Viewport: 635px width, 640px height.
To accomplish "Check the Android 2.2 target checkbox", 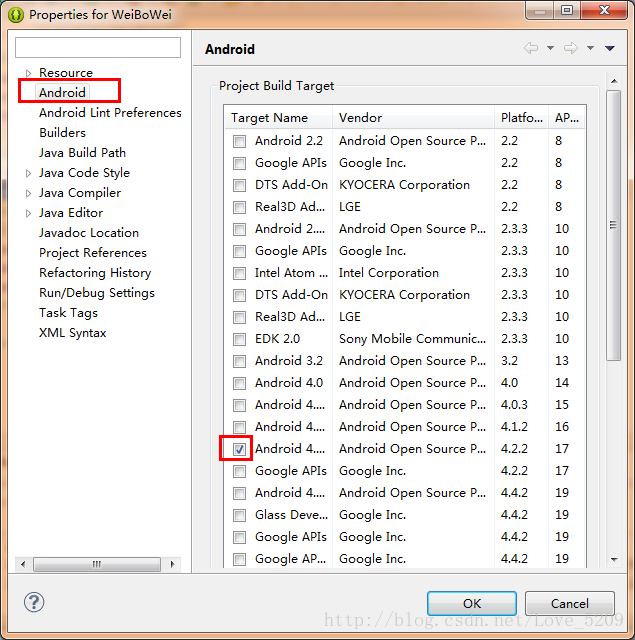I will click(239, 141).
